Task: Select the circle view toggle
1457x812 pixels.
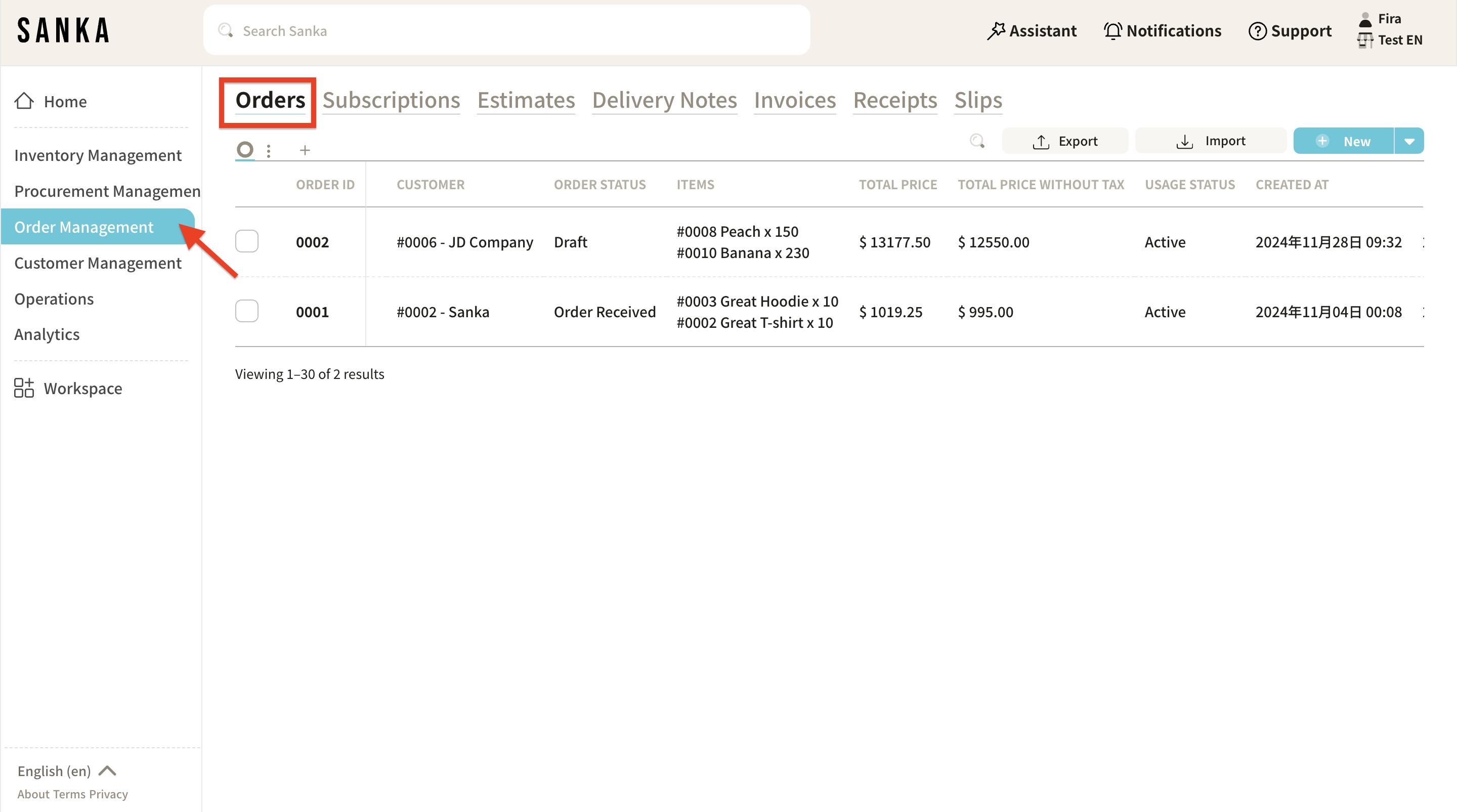Action: (x=244, y=149)
